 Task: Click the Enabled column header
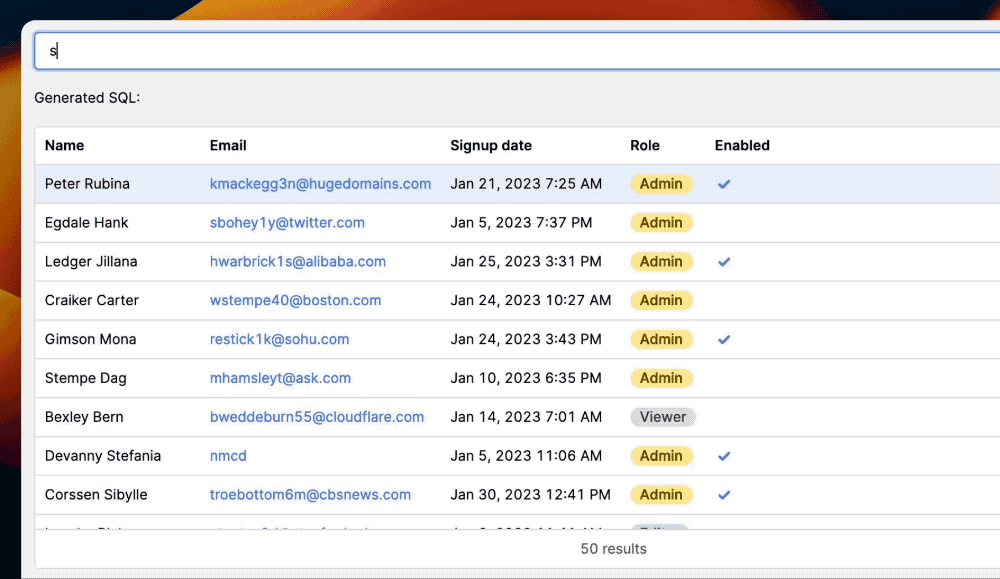pyautogui.click(x=742, y=146)
